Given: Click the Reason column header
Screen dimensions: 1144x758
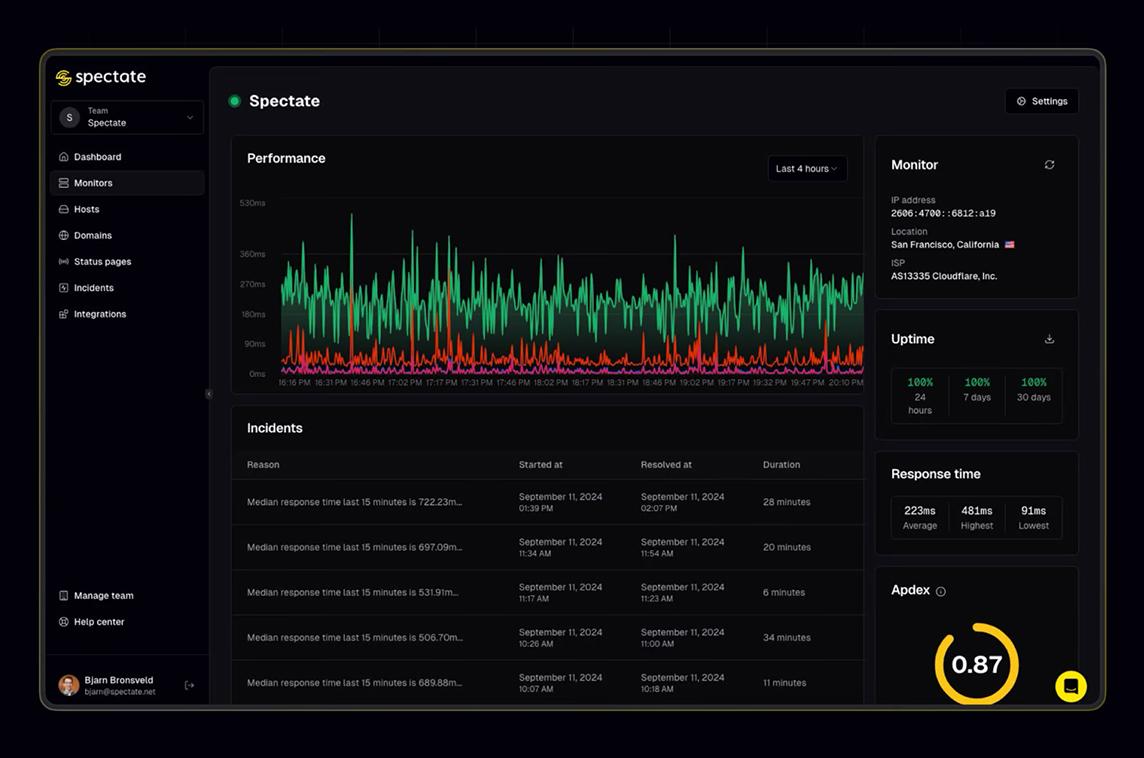Looking at the screenshot, I should 263,465.
